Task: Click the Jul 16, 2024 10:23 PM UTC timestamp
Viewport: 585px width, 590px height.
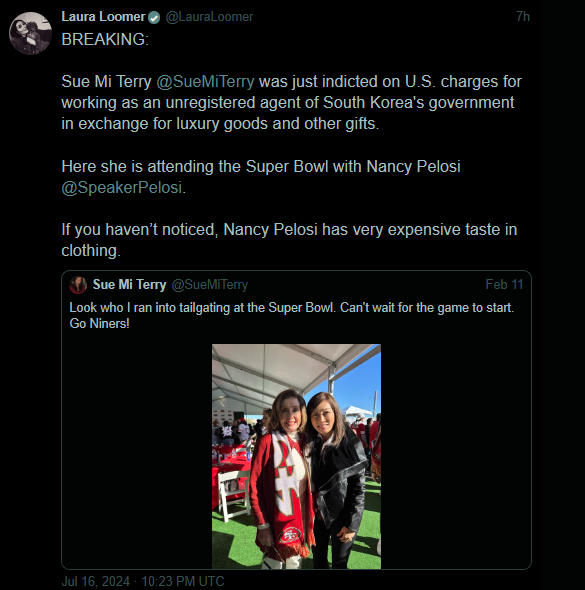Action: (143, 581)
